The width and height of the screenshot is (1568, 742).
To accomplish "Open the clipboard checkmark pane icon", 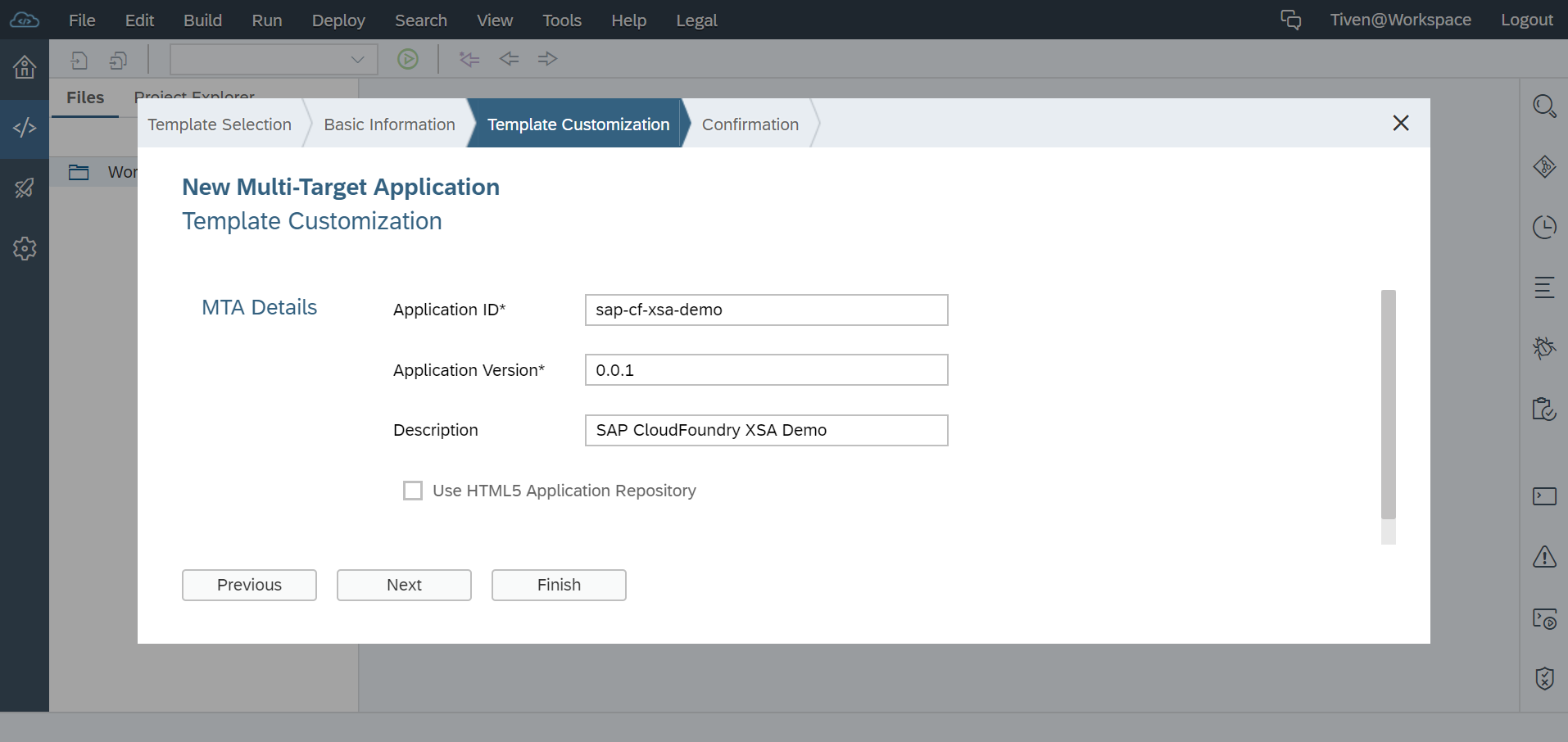I will coord(1544,409).
